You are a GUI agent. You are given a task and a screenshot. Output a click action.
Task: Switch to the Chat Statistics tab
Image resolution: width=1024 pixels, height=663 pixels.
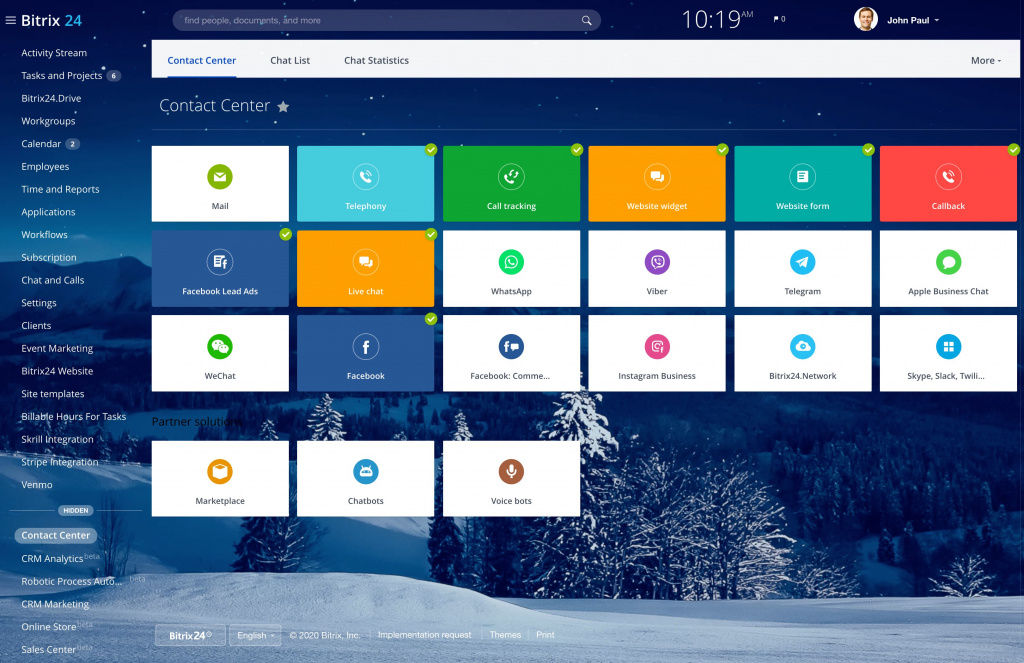[x=376, y=60]
